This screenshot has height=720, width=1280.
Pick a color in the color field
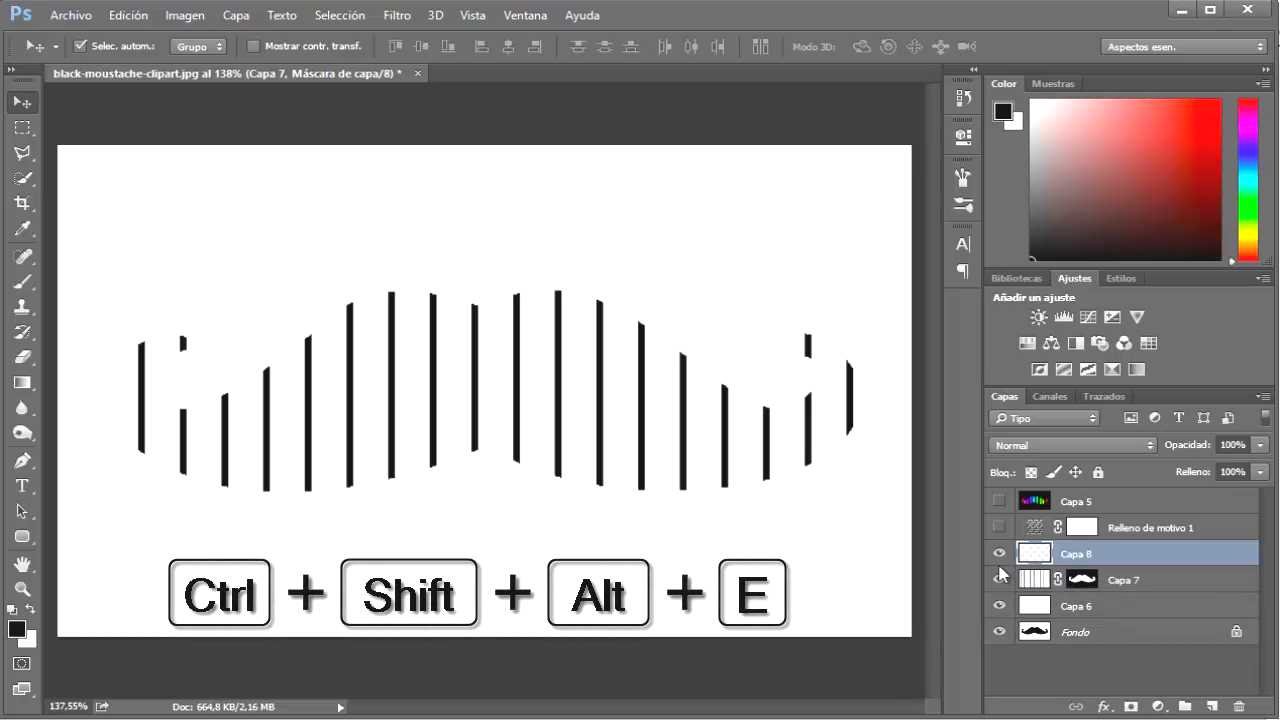1125,179
